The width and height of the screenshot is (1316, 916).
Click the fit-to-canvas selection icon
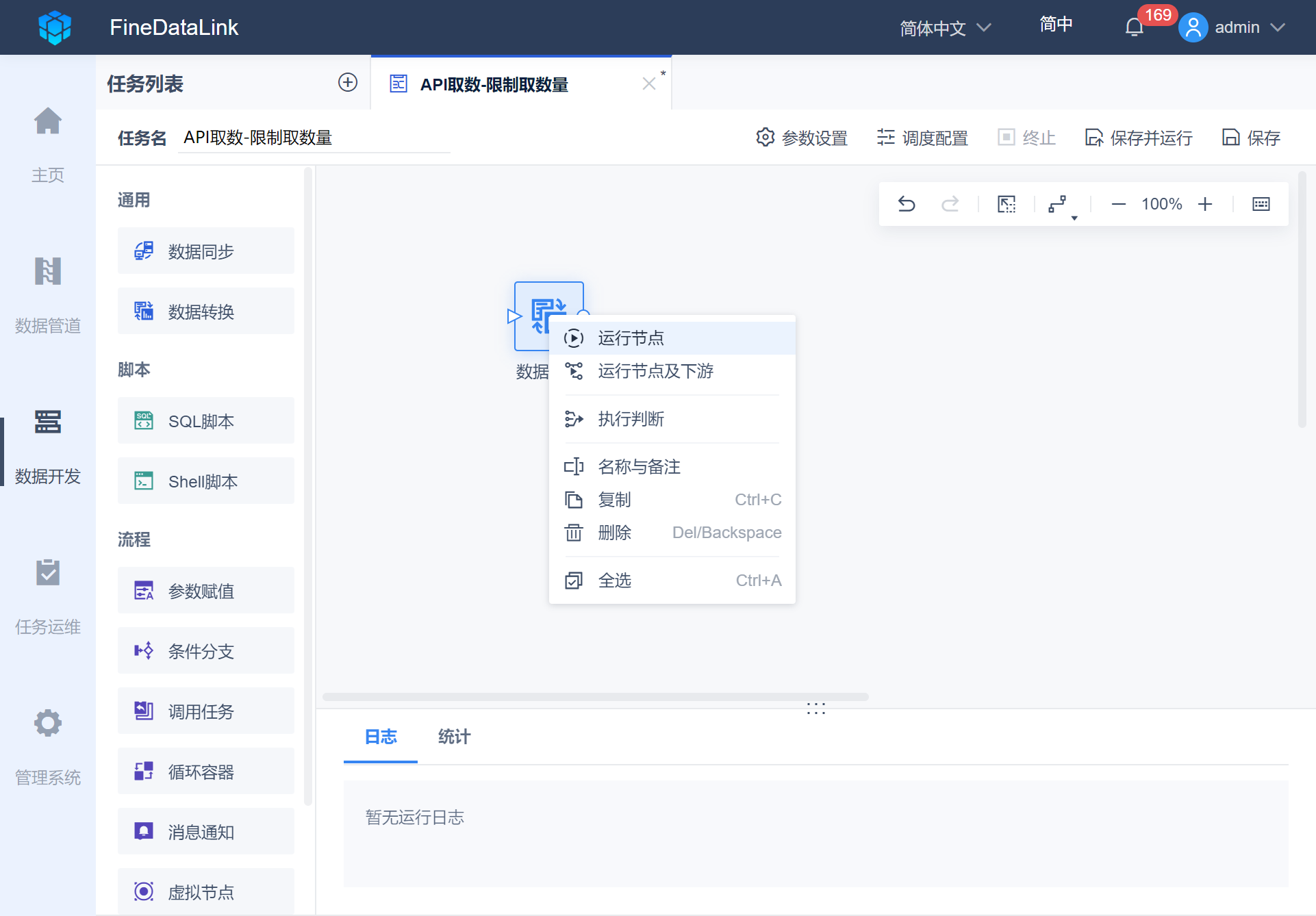[1007, 204]
